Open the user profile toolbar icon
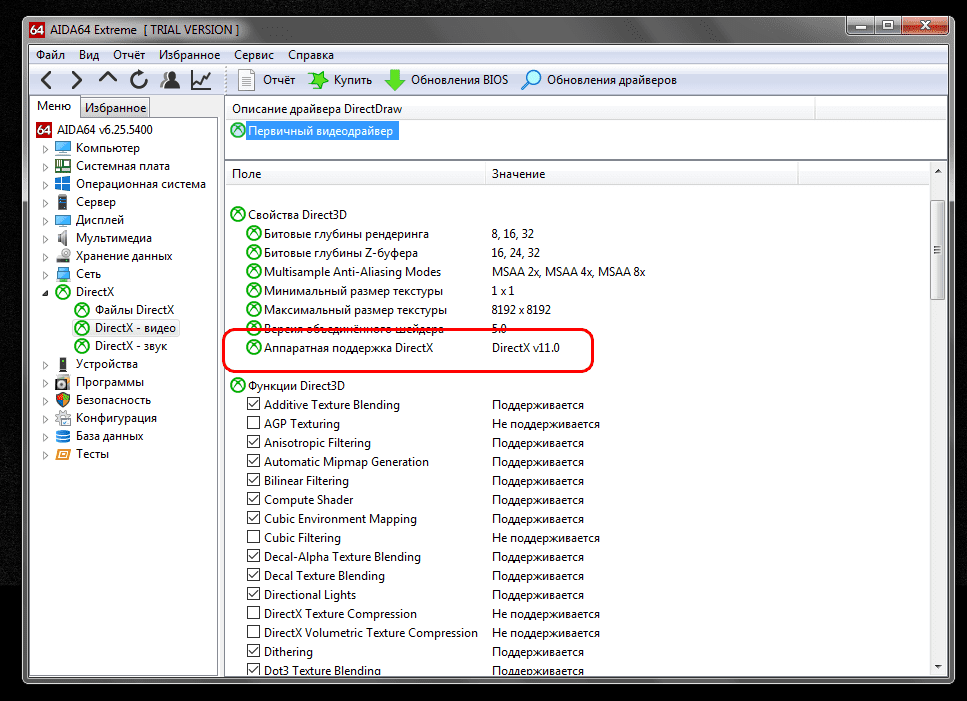Screen dimensions: 967x701 (x=170, y=80)
